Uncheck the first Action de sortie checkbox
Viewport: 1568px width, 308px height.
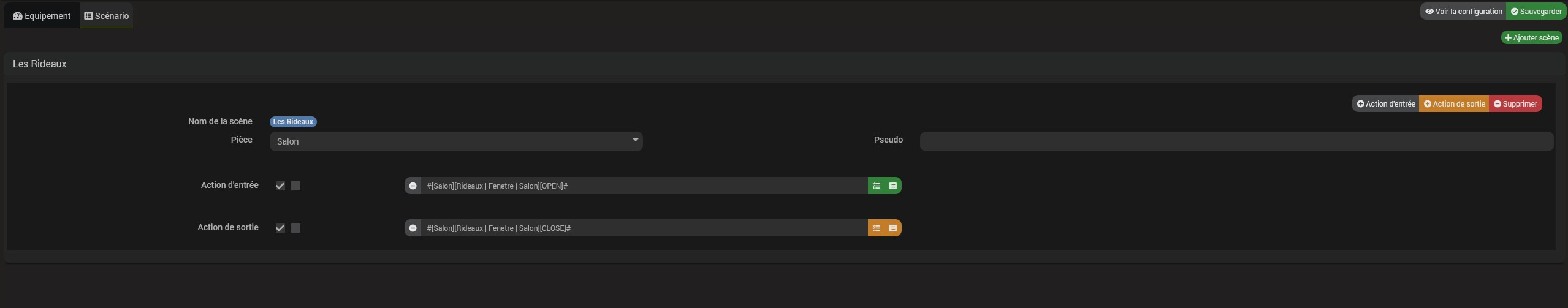(x=280, y=228)
